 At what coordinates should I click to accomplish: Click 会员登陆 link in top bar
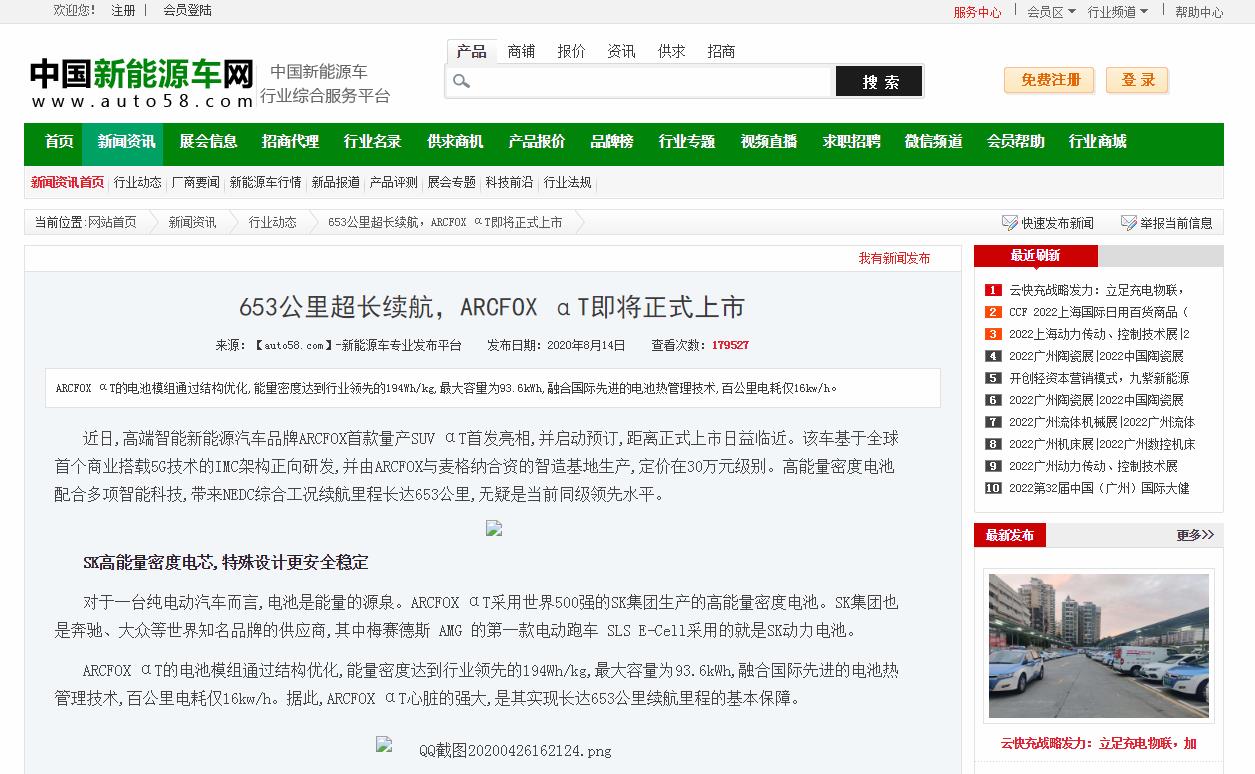pyautogui.click(x=187, y=10)
